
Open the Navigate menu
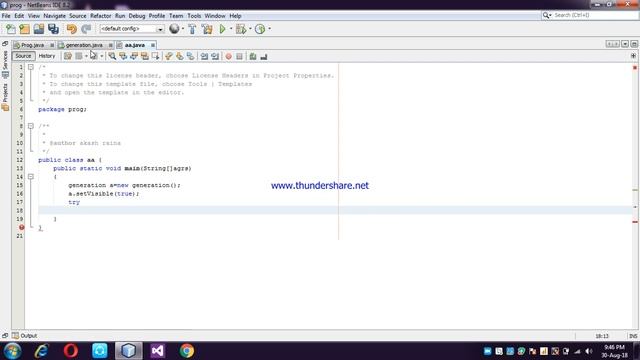[54, 16]
